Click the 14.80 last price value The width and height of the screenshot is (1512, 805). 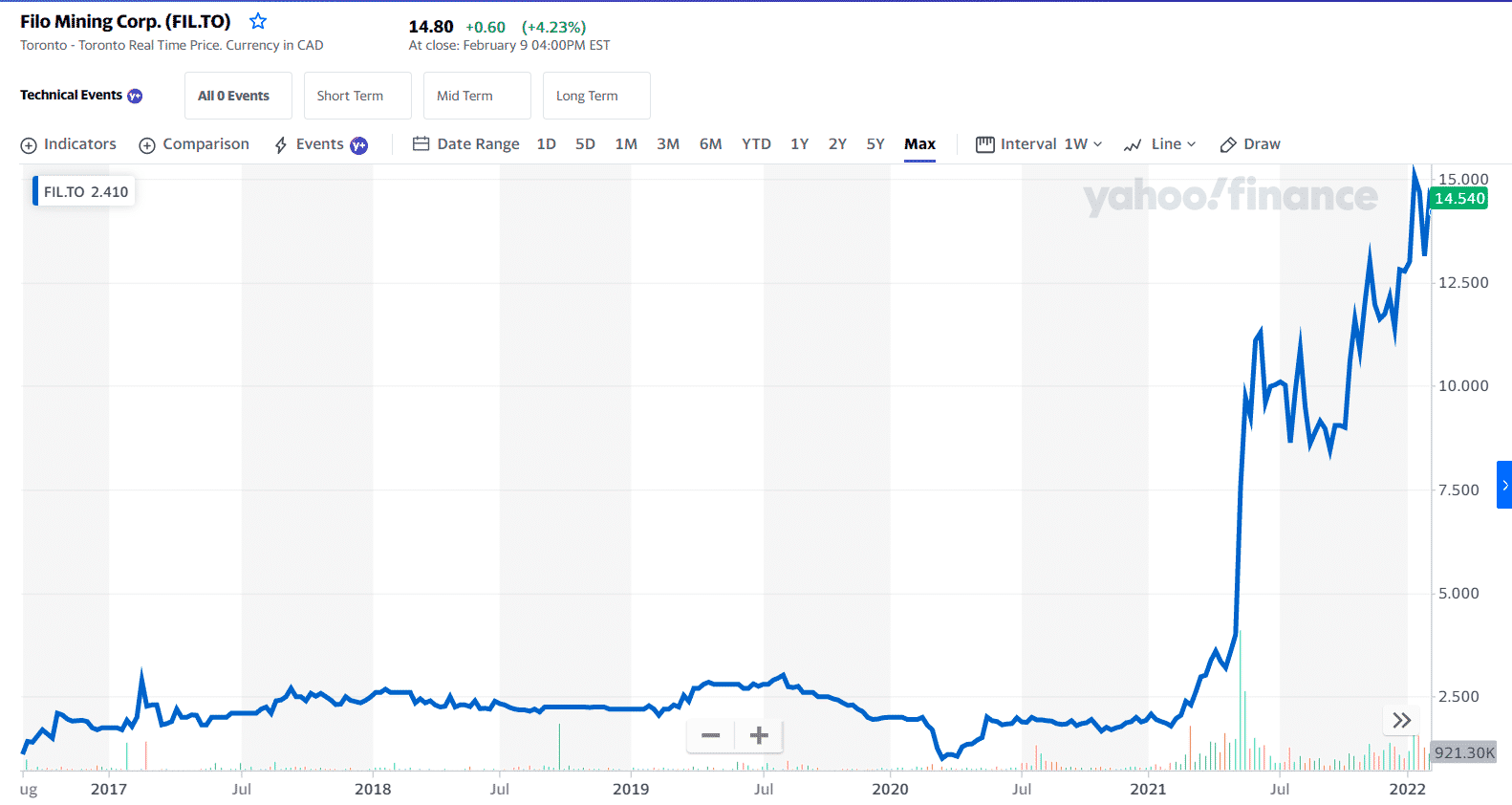431,27
